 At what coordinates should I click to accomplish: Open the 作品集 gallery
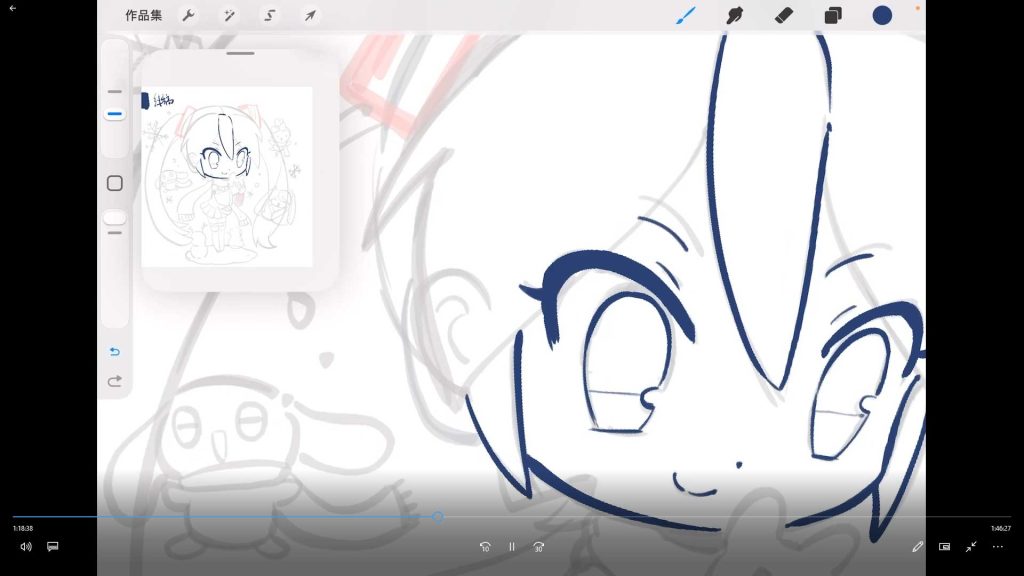(x=143, y=15)
